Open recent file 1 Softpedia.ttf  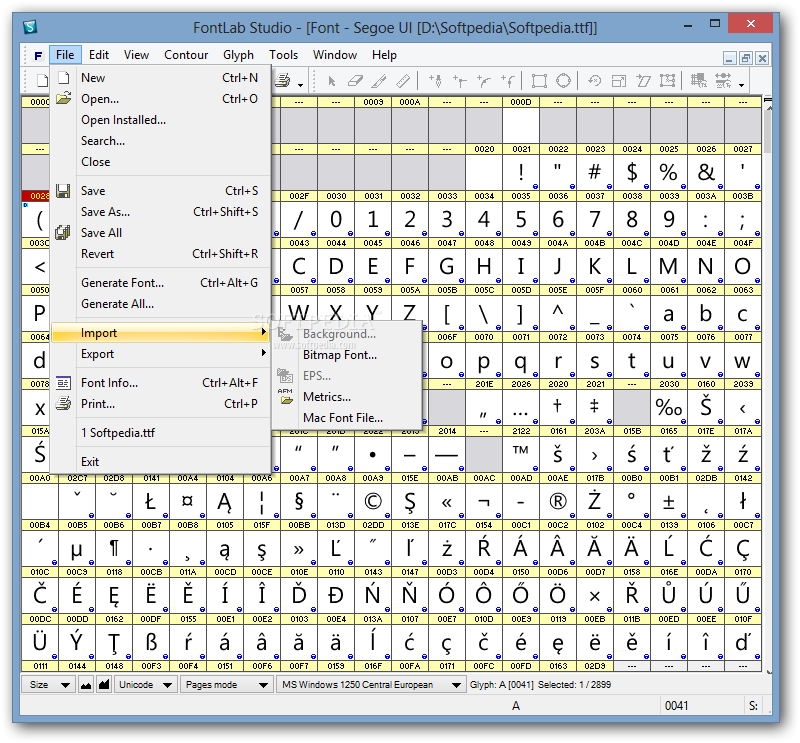(x=160, y=433)
